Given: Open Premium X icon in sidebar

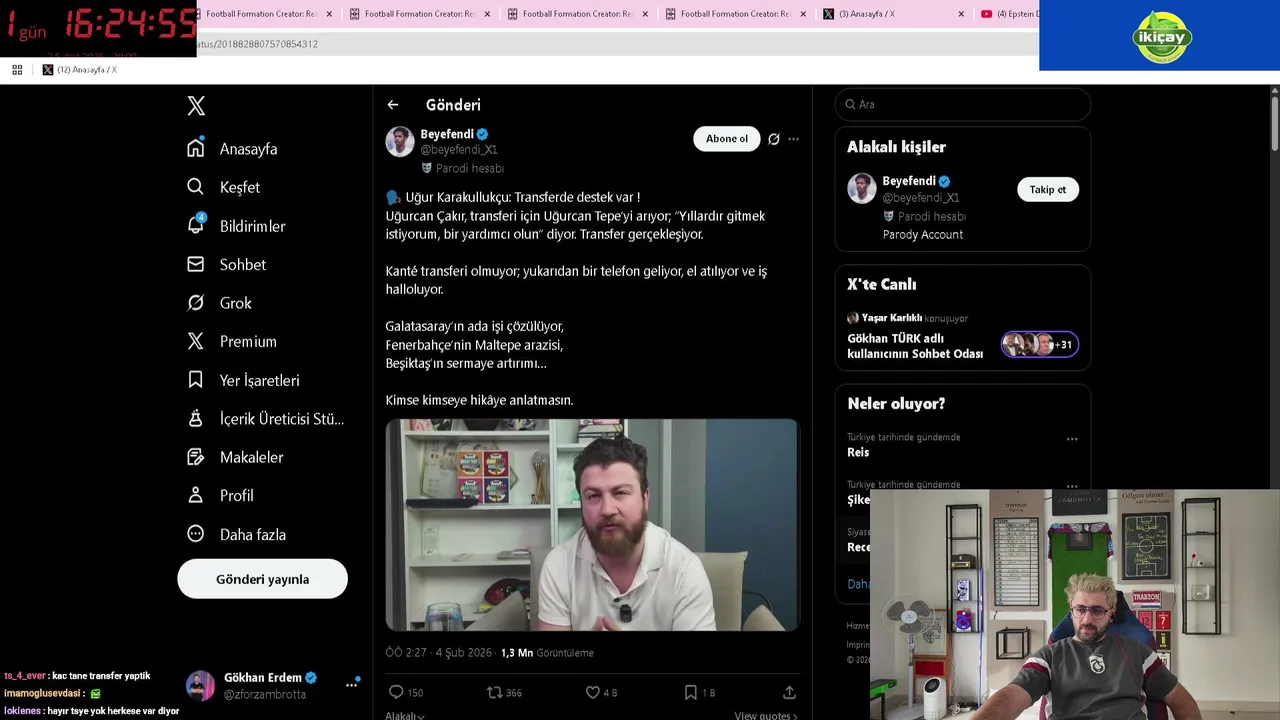Looking at the screenshot, I should pos(196,341).
